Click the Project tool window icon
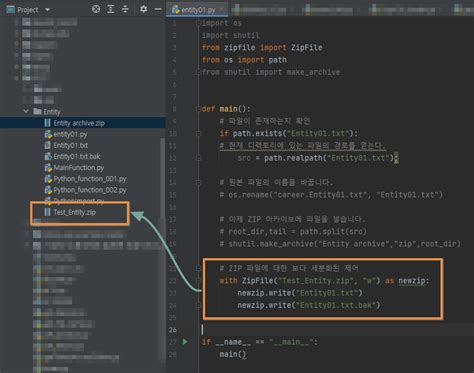474x373 pixels. point(11,9)
